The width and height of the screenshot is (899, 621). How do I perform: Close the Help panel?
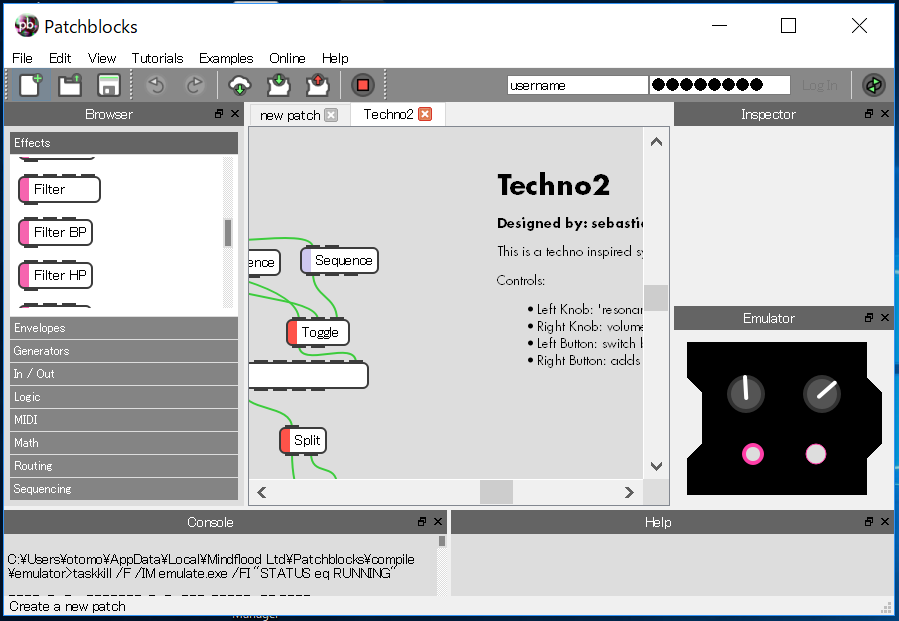click(885, 521)
